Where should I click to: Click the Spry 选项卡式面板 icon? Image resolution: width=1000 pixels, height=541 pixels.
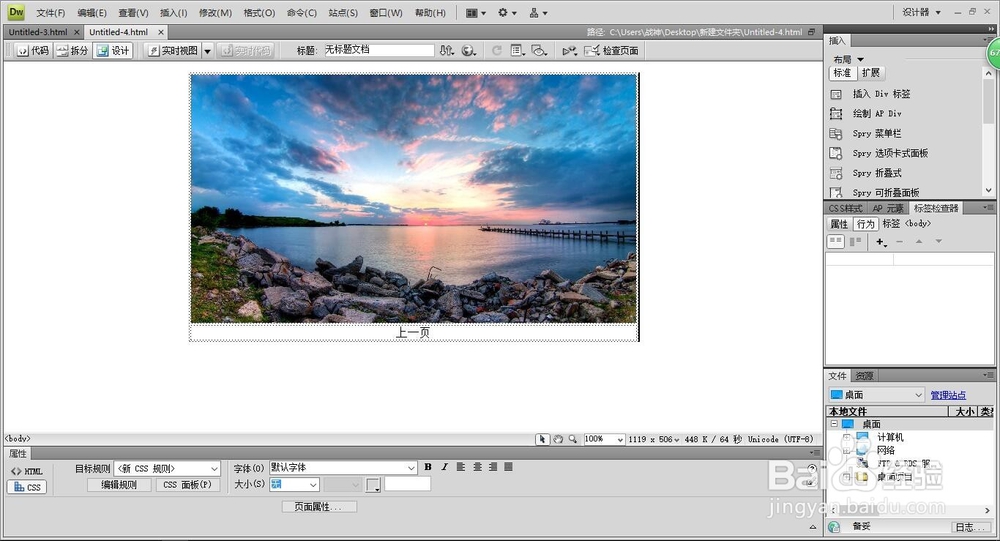(x=836, y=153)
